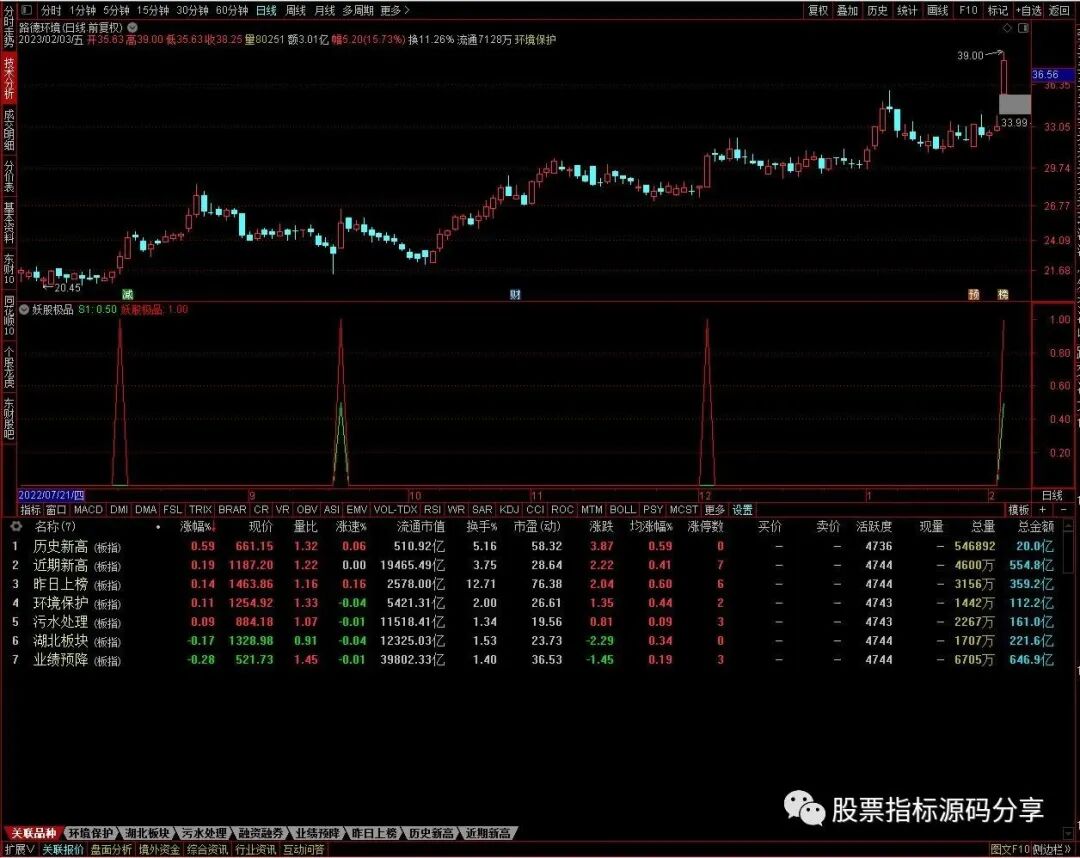Click the 返回 back button
The image size is (1080, 858).
pyautogui.click(x=1059, y=10)
